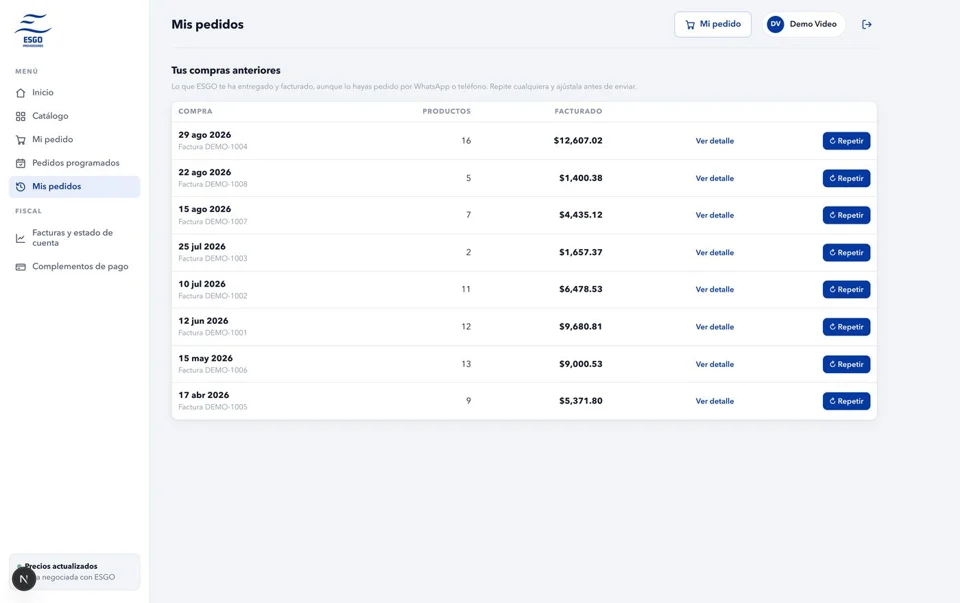Click the amount $12,607.02
960x603 pixels.
(x=578, y=141)
